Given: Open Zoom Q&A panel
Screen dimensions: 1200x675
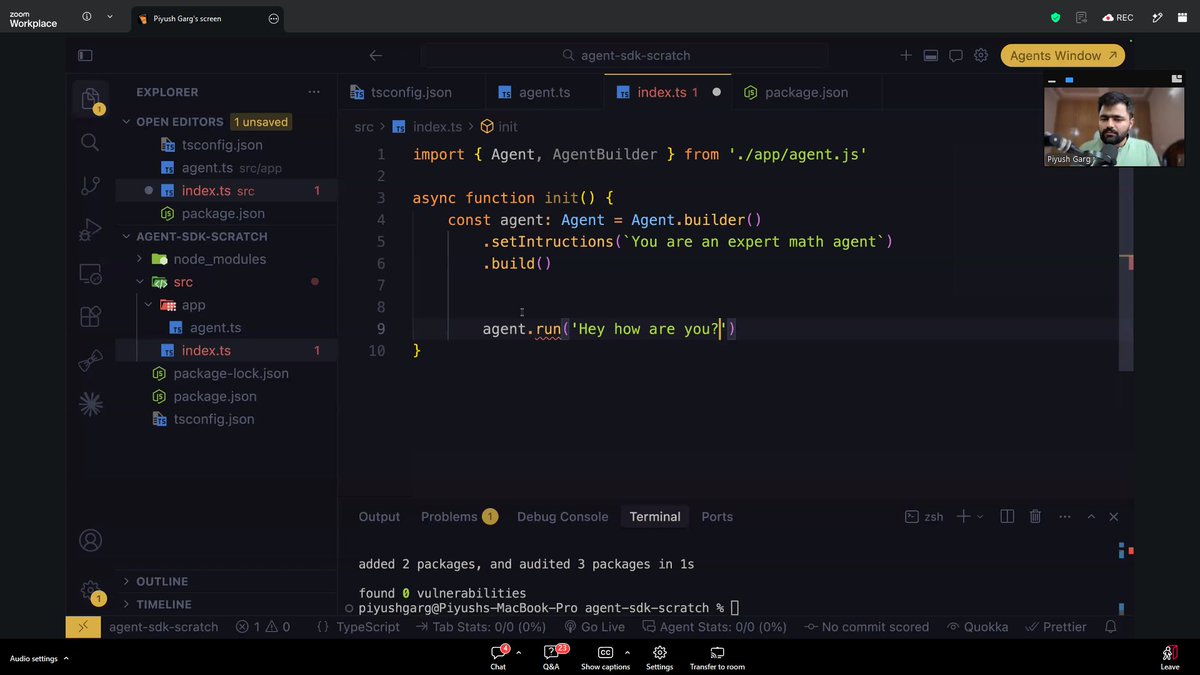Looking at the screenshot, I should pyautogui.click(x=551, y=658).
